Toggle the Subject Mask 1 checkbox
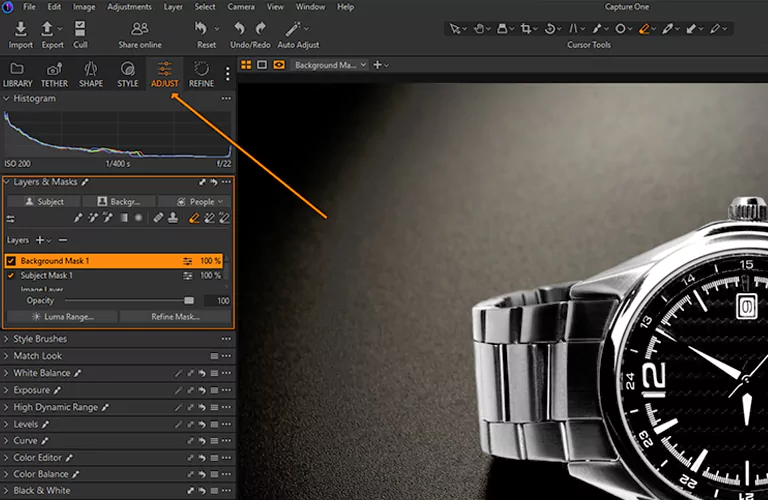Screen dimensions: 768x500 [11, 275]
